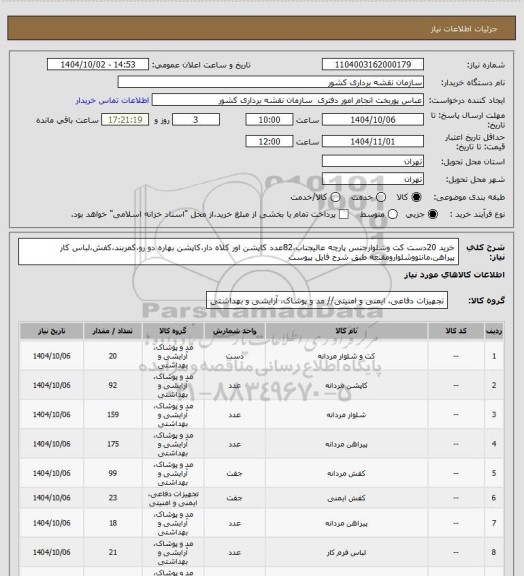
Task: Click the requester field عباس پوربخت
Action: point(288,100)
